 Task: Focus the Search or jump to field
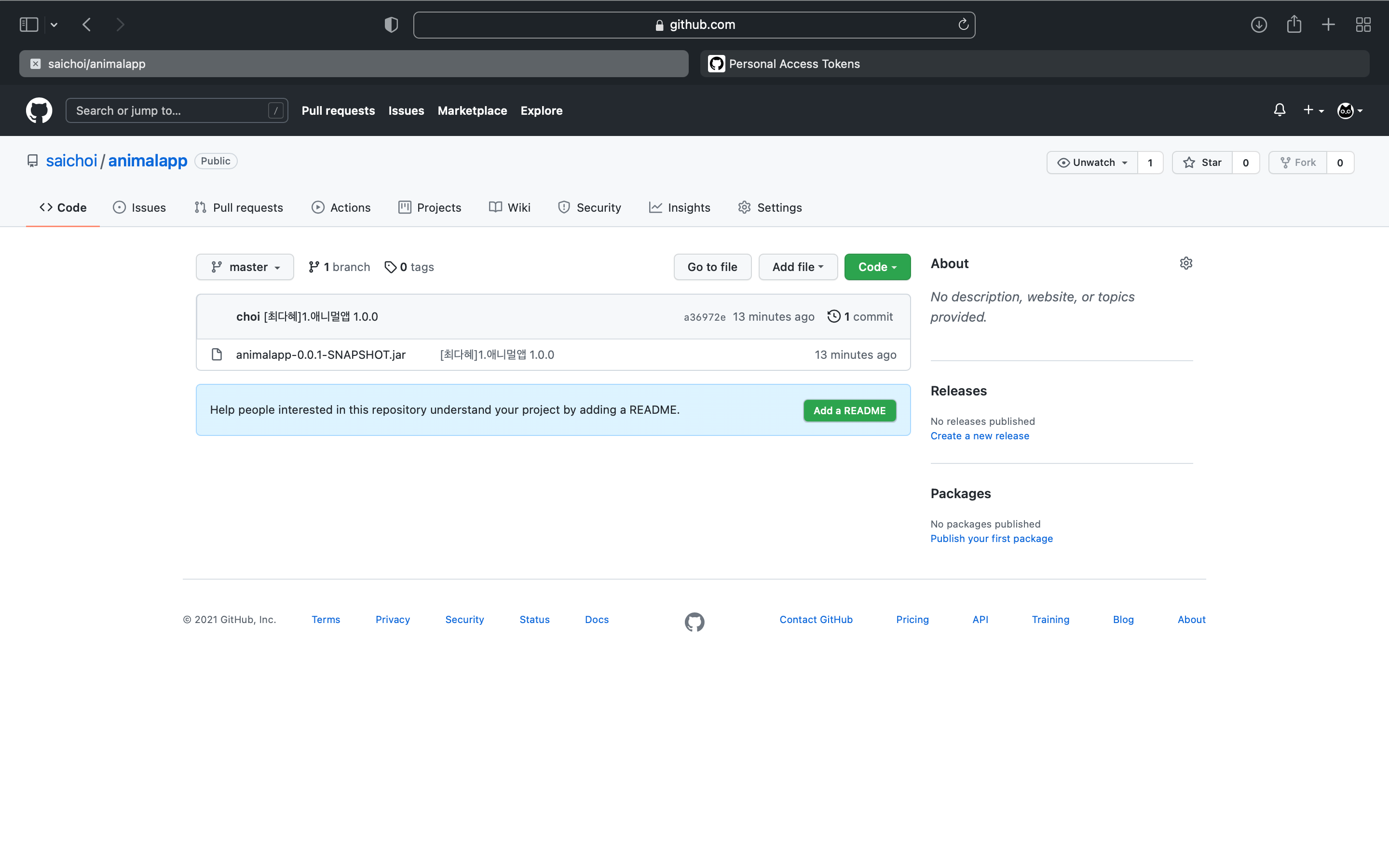pyautogui.click(x=177, y=110)
